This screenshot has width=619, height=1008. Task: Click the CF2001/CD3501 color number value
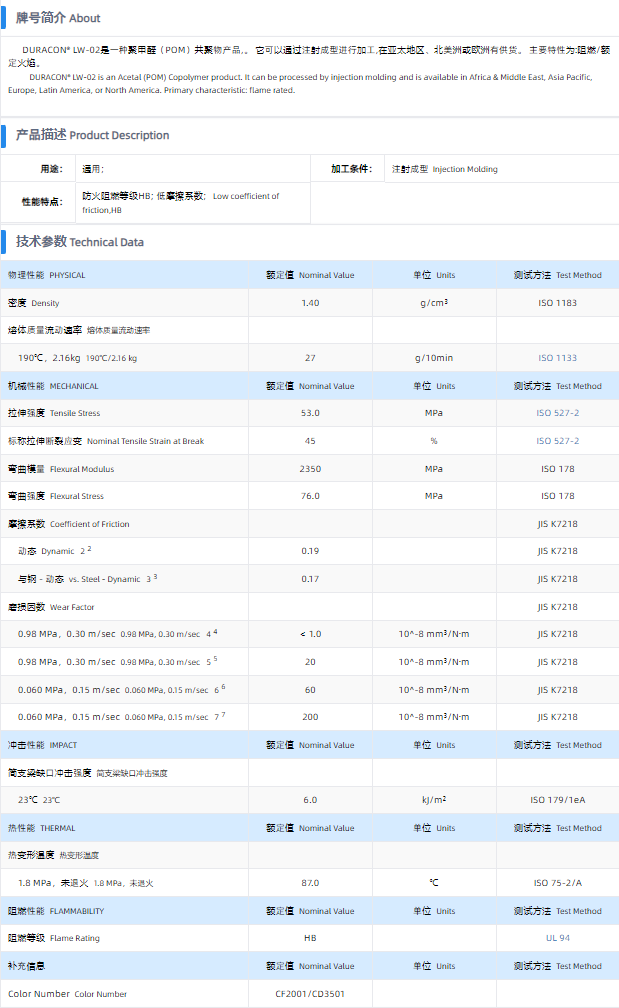tap(309, 994)
